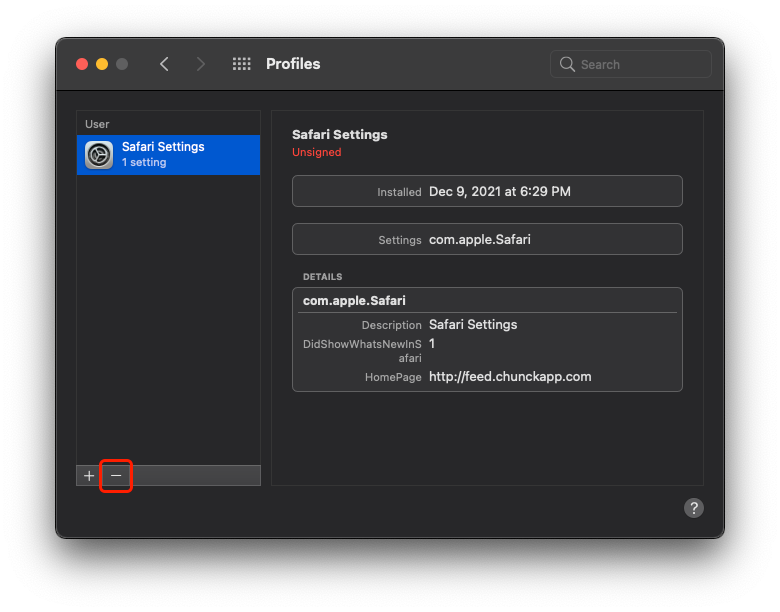The height and width of the screenshot is (612, 780).
Task: Click the Safari Settings heading in details
Action: 340,135
